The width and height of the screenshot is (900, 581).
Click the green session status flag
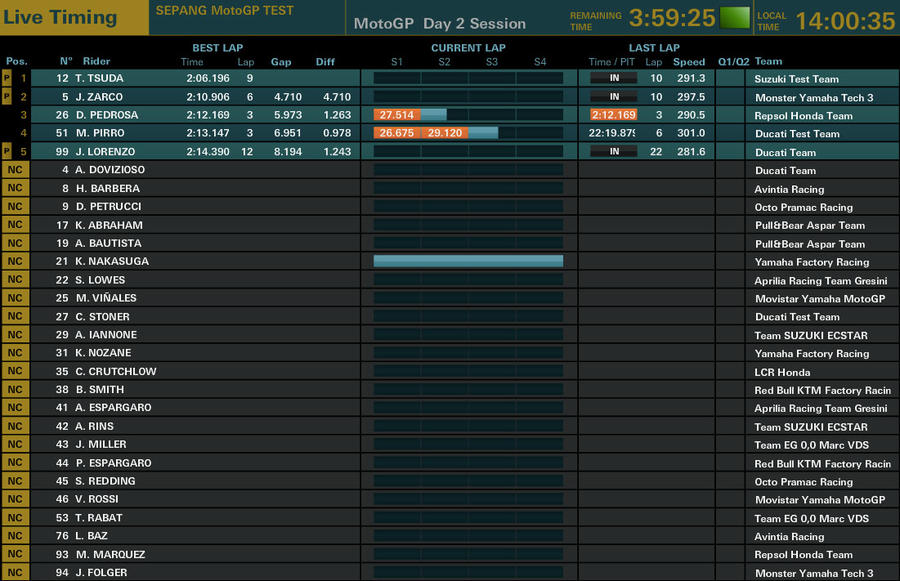(x=734, y=18)
